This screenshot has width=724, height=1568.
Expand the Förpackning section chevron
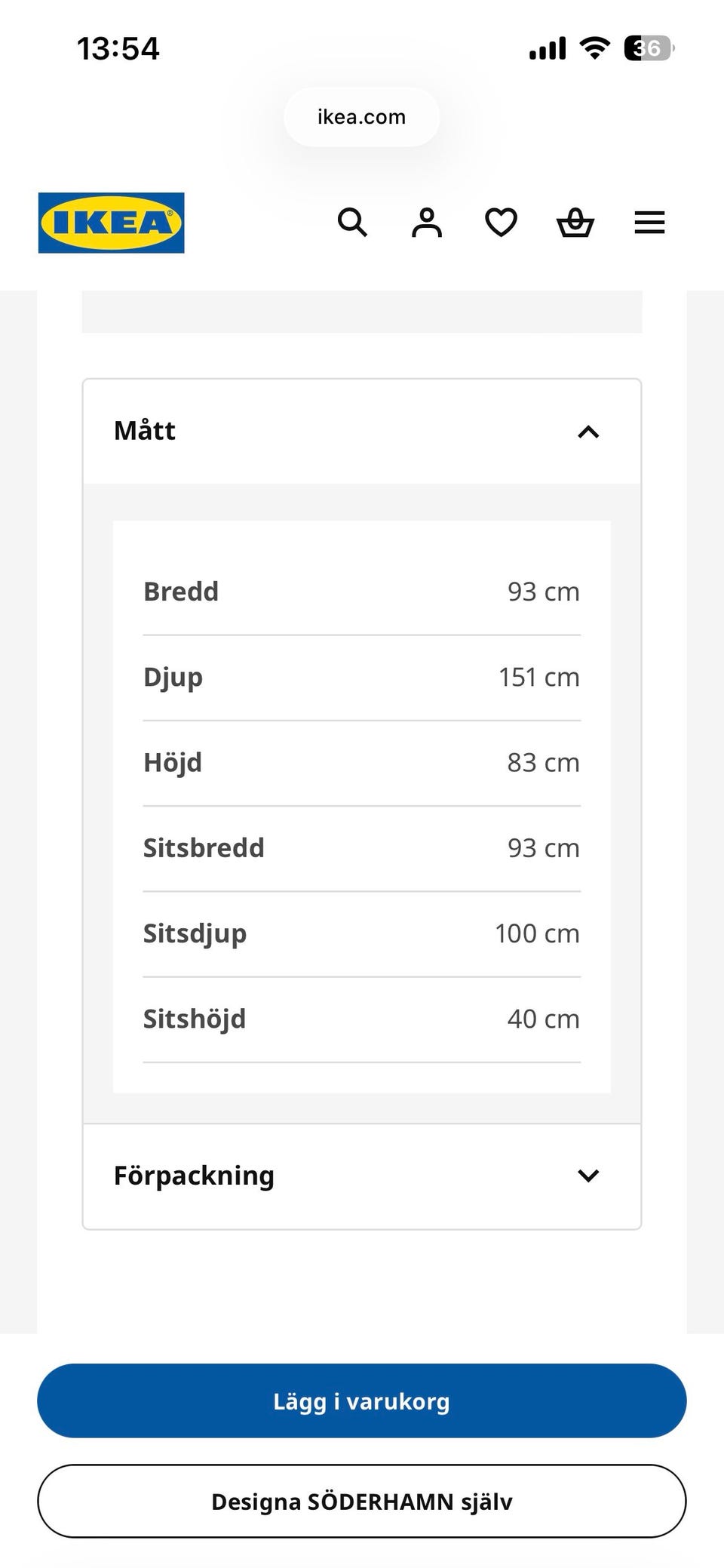588,1175
